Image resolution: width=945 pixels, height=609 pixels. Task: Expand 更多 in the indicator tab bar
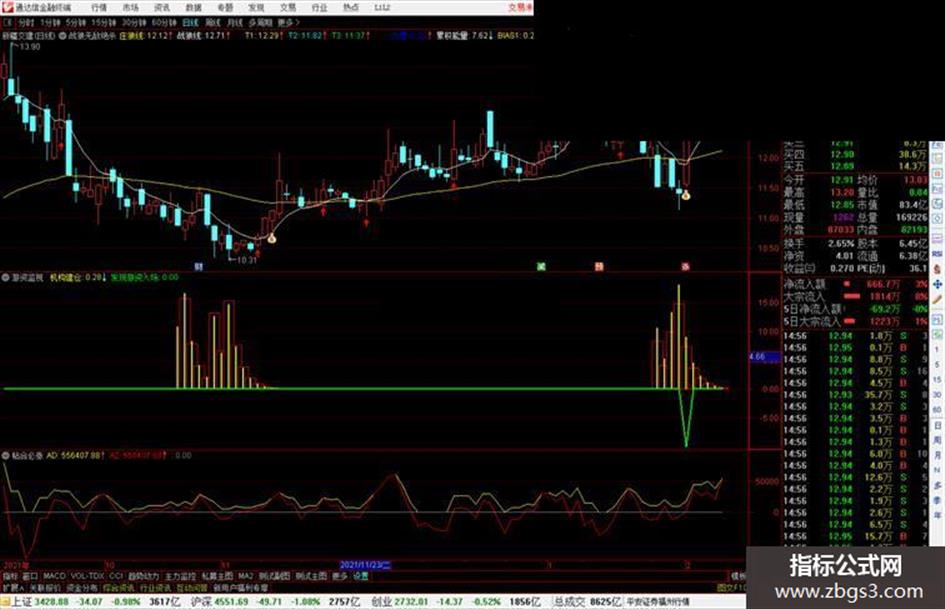point(339,576)
